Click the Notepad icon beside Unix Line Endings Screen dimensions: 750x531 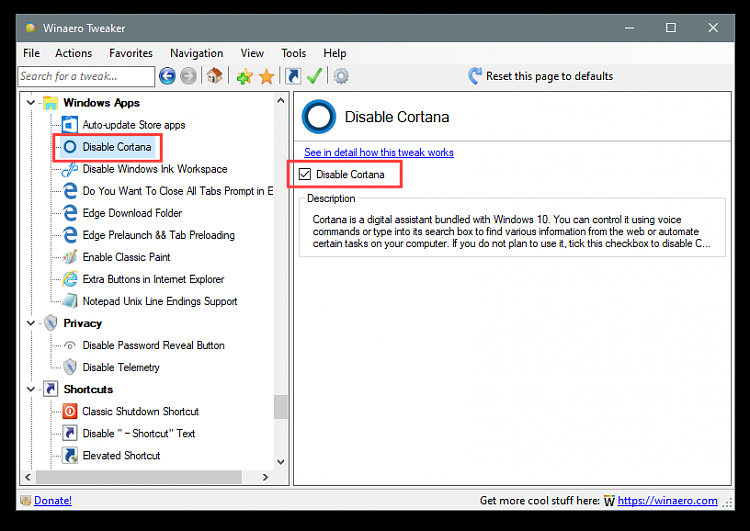pos(70,301)
